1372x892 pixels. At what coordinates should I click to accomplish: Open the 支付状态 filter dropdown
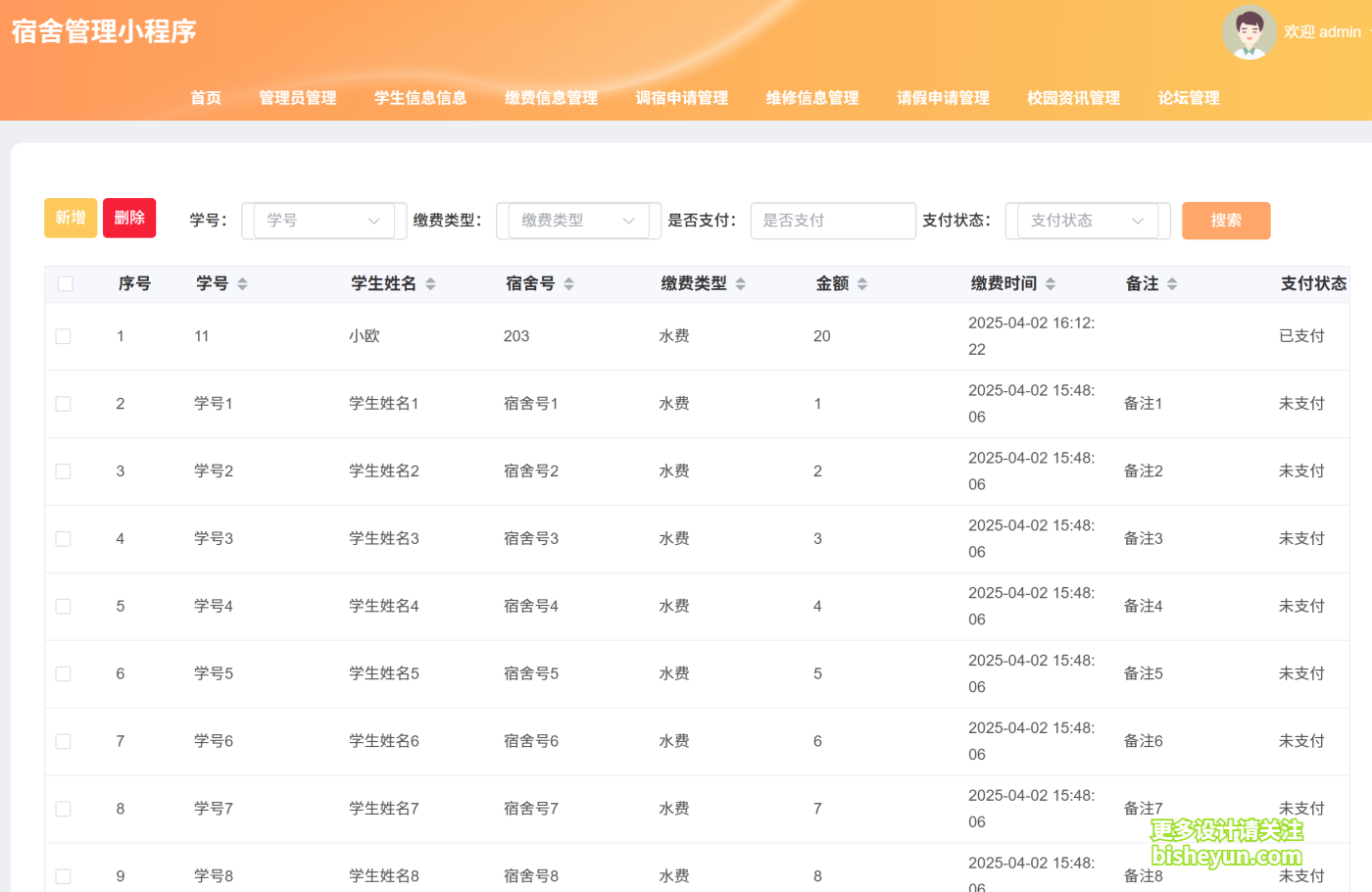click(x=1088, y=221)
